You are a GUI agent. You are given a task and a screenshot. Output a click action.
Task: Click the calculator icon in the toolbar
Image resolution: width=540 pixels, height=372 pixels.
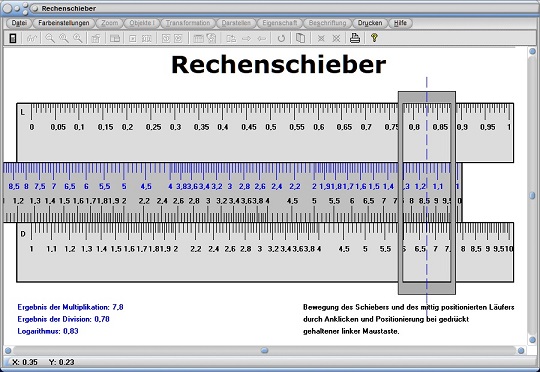pos(13,38)
